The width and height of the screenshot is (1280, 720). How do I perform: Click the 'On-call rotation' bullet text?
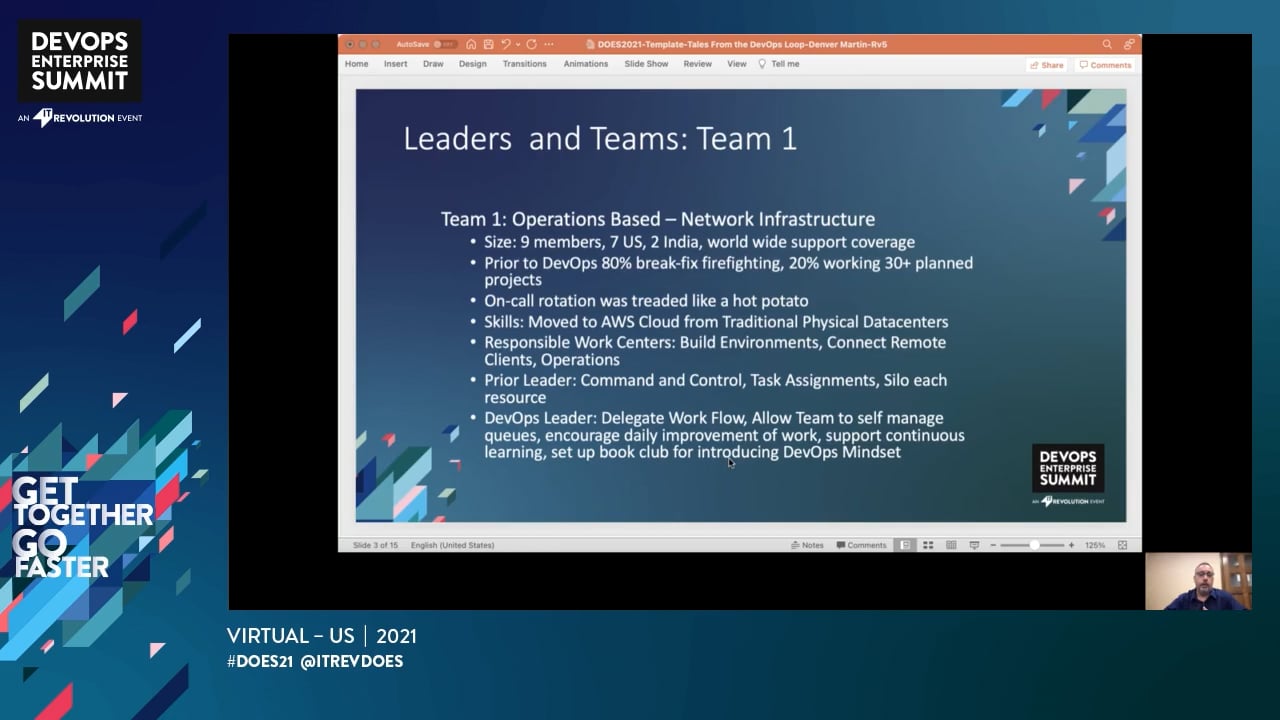[646, 300]
